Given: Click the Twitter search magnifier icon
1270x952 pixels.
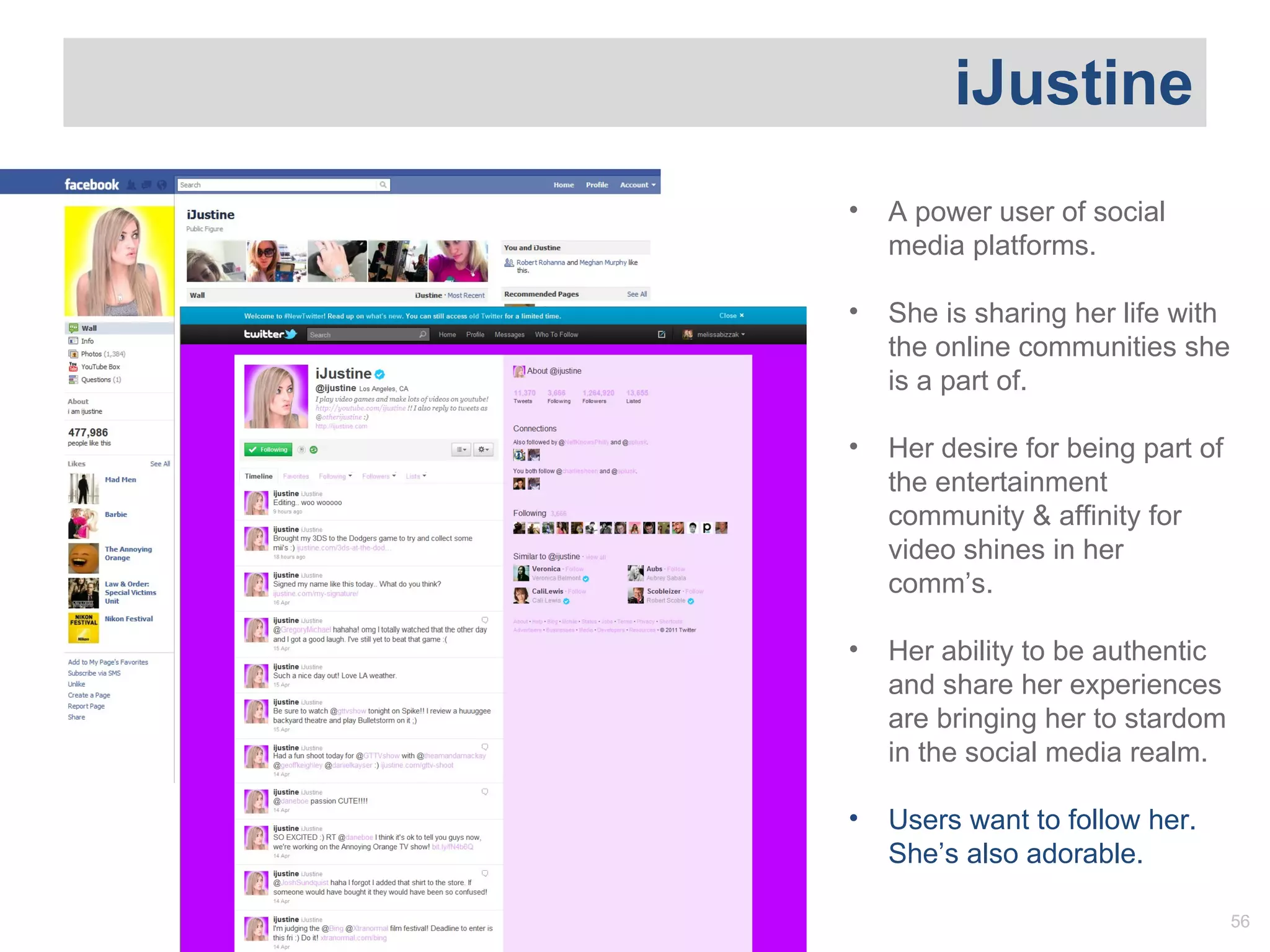Looking at the screenshot, I should 422,334.
